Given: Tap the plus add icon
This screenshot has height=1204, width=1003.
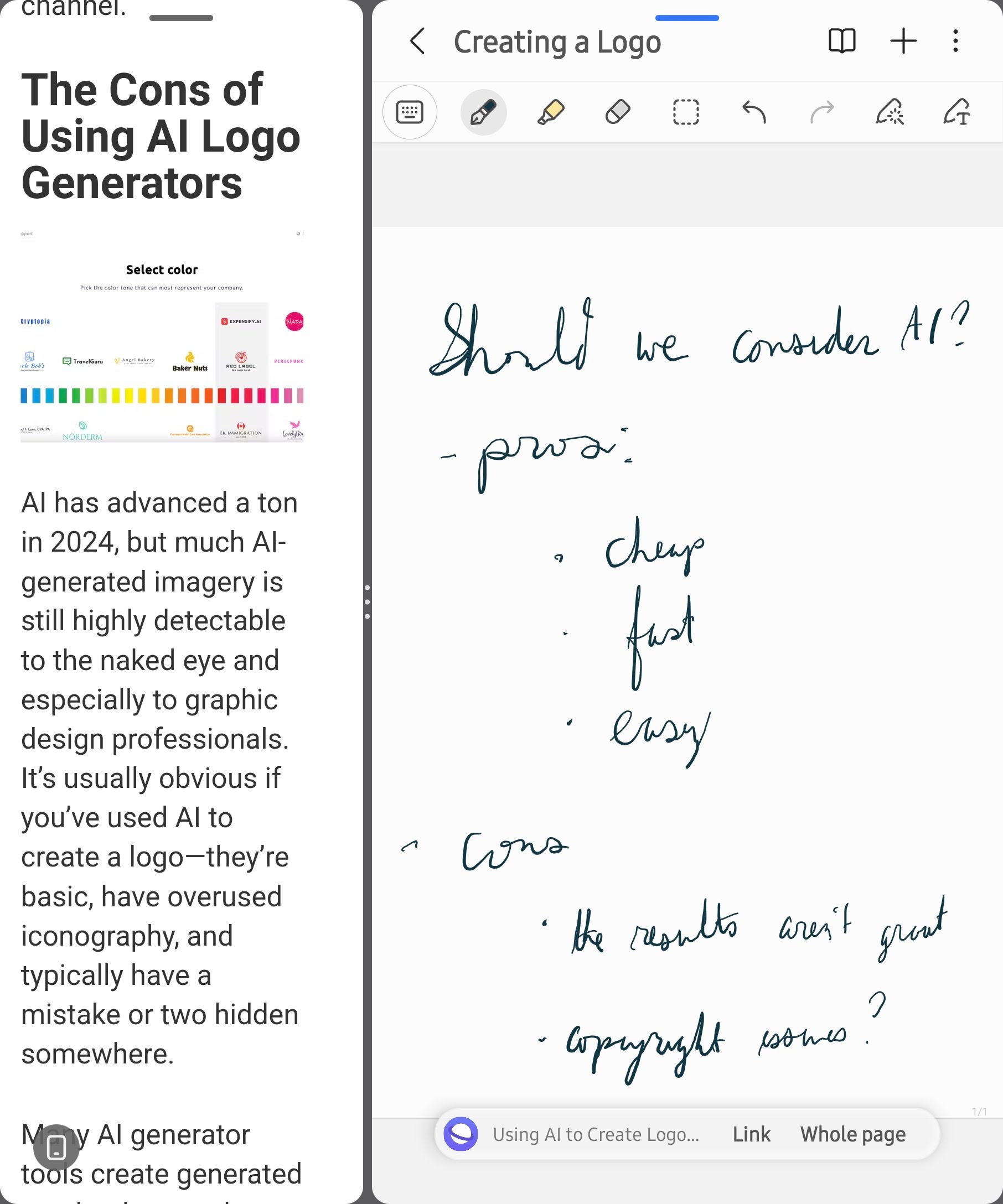Looking at the screenshot, I should tap(903, 41).
